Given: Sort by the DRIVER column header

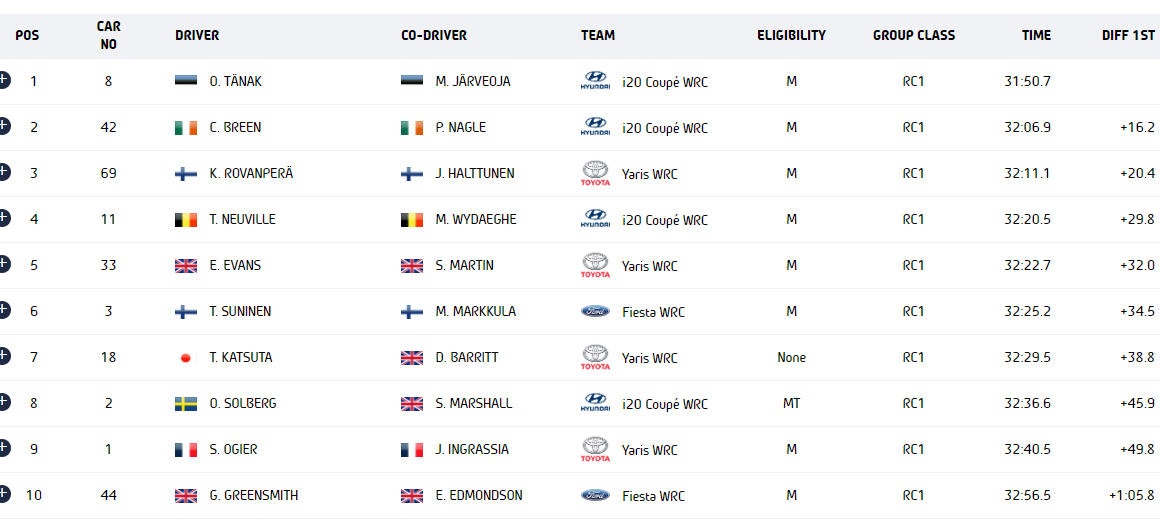Looking at the screenshot, I should point(197,35).
